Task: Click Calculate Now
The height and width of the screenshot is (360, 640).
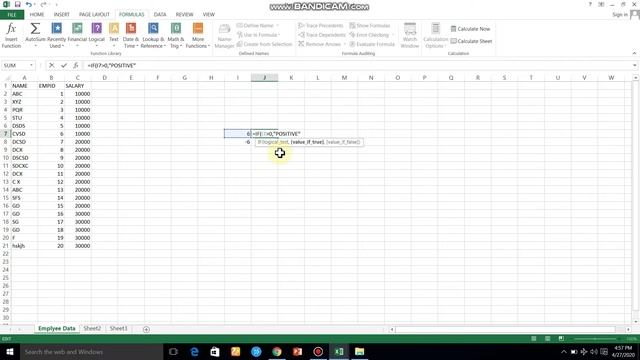Action: 470,29
